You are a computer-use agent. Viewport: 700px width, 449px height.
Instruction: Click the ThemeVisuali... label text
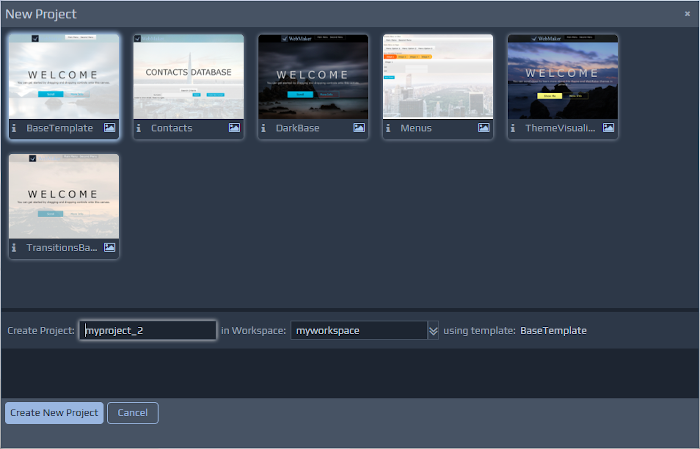[560, 128]
